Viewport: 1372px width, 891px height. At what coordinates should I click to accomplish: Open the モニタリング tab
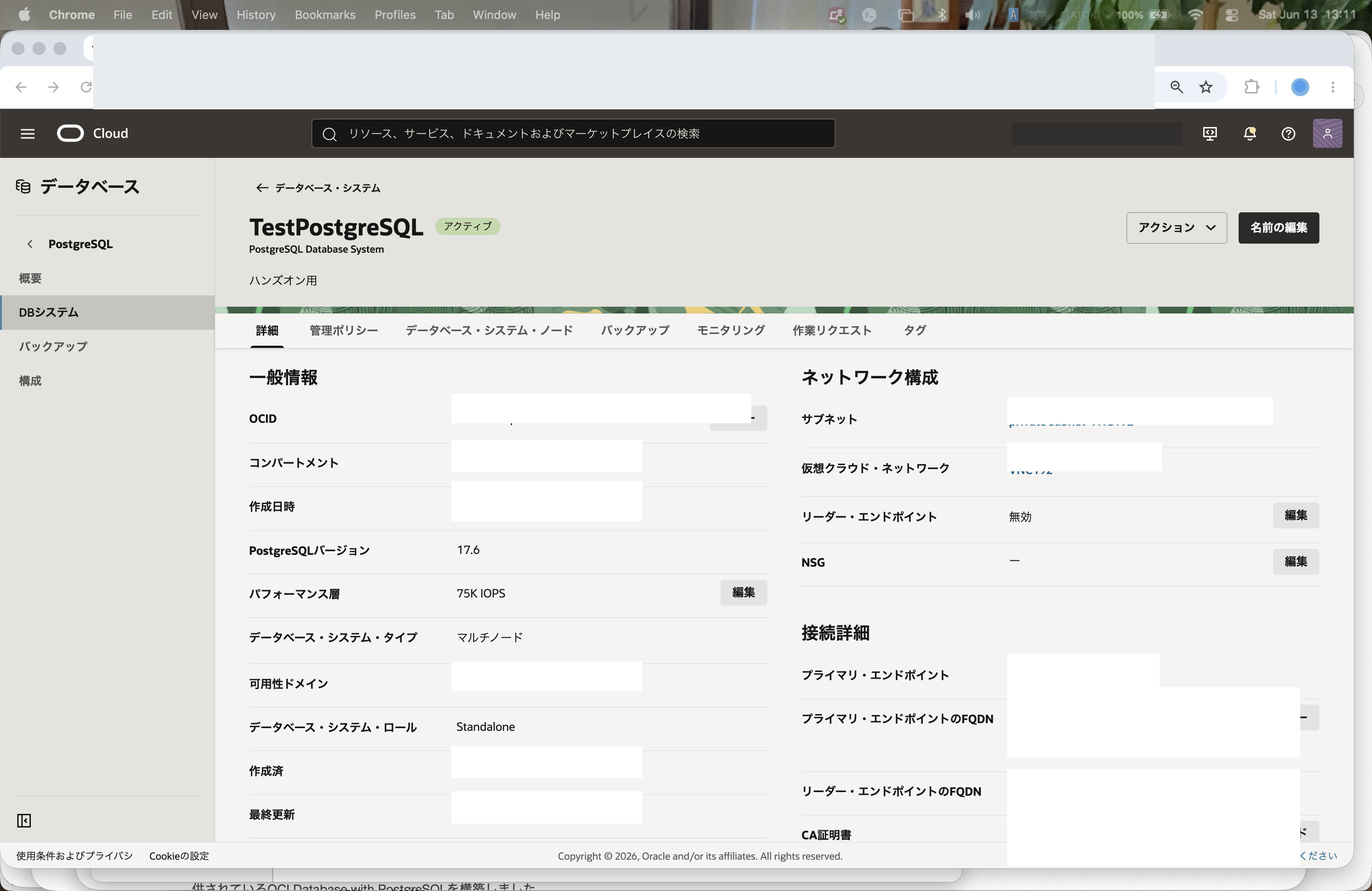pos(730,331)
